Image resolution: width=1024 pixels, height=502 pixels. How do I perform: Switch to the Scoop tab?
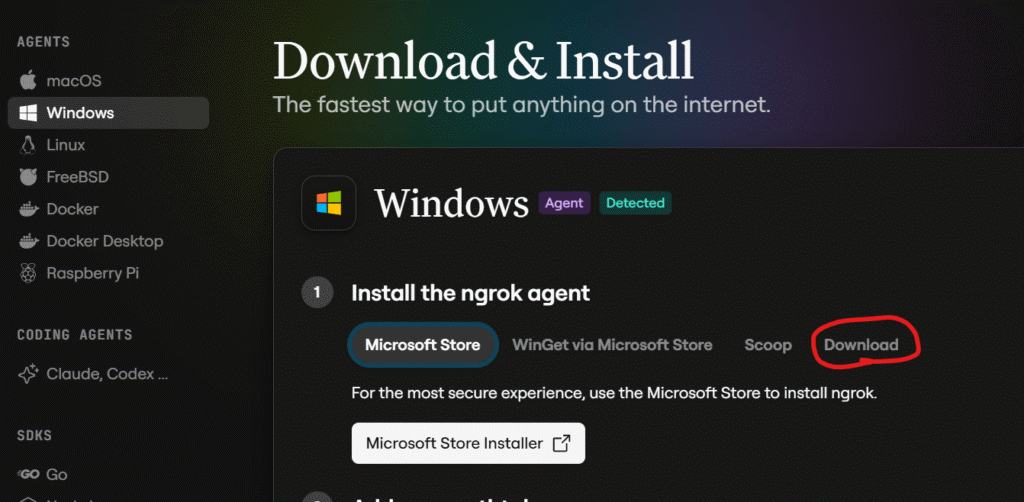768,345
